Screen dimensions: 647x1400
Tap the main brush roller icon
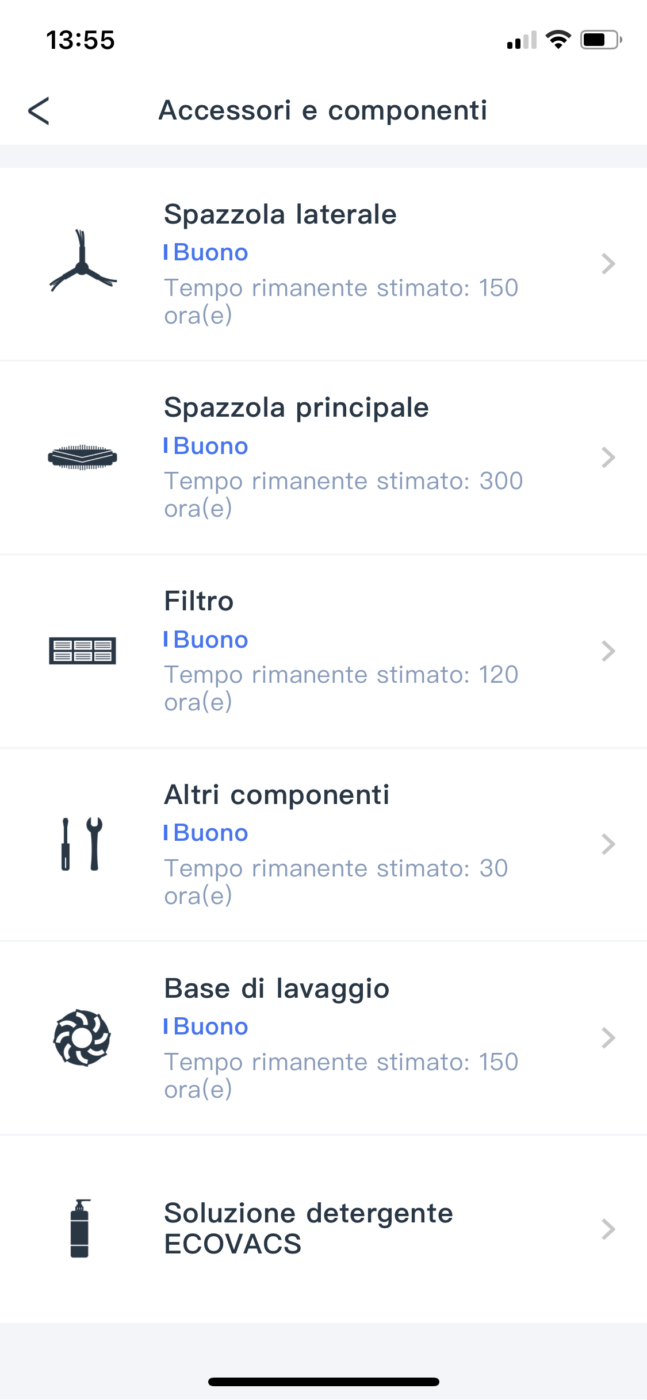pyautogui.click(x=82, y=457)
